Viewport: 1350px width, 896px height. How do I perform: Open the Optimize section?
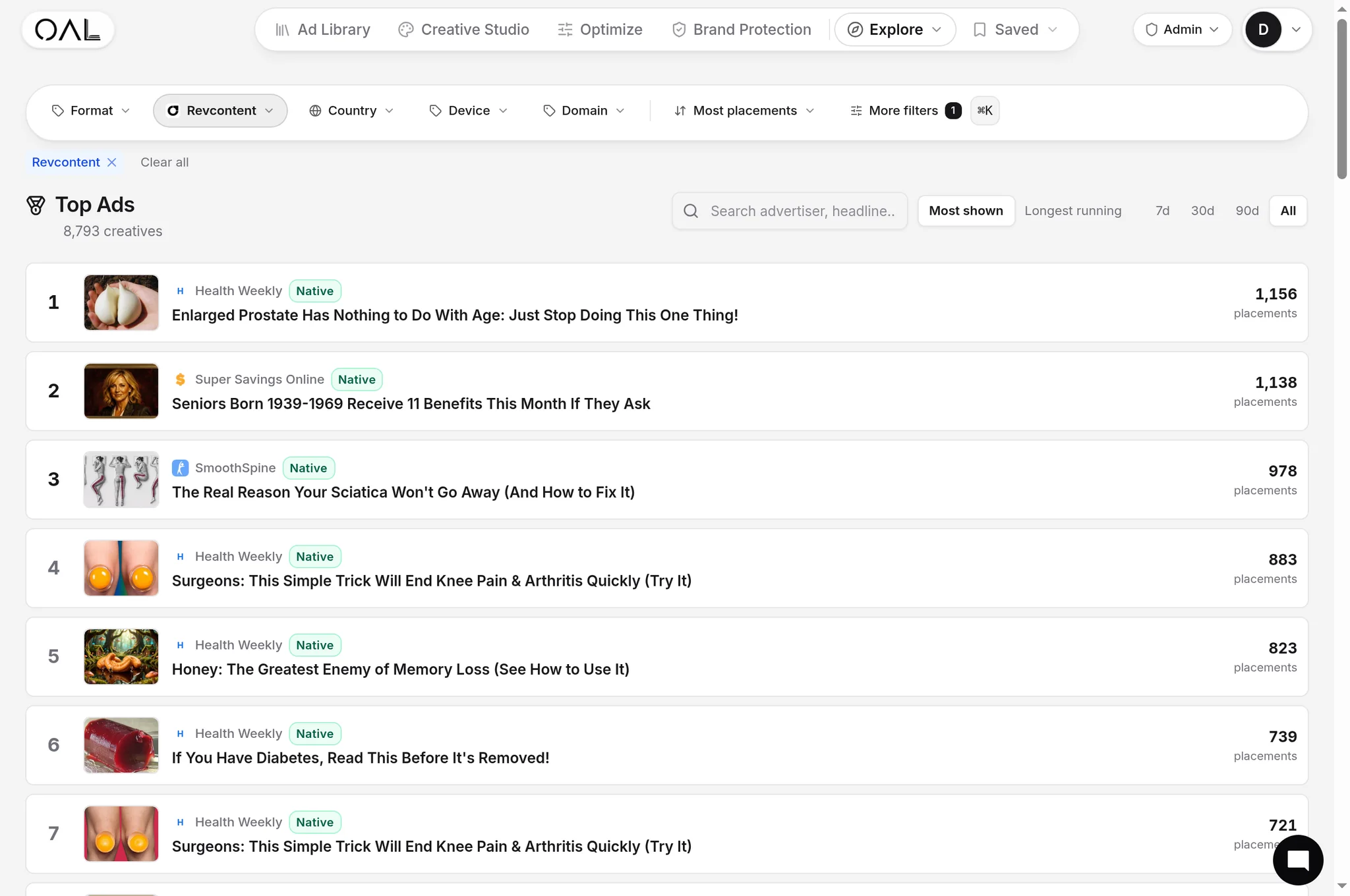(x=600, y=30)
